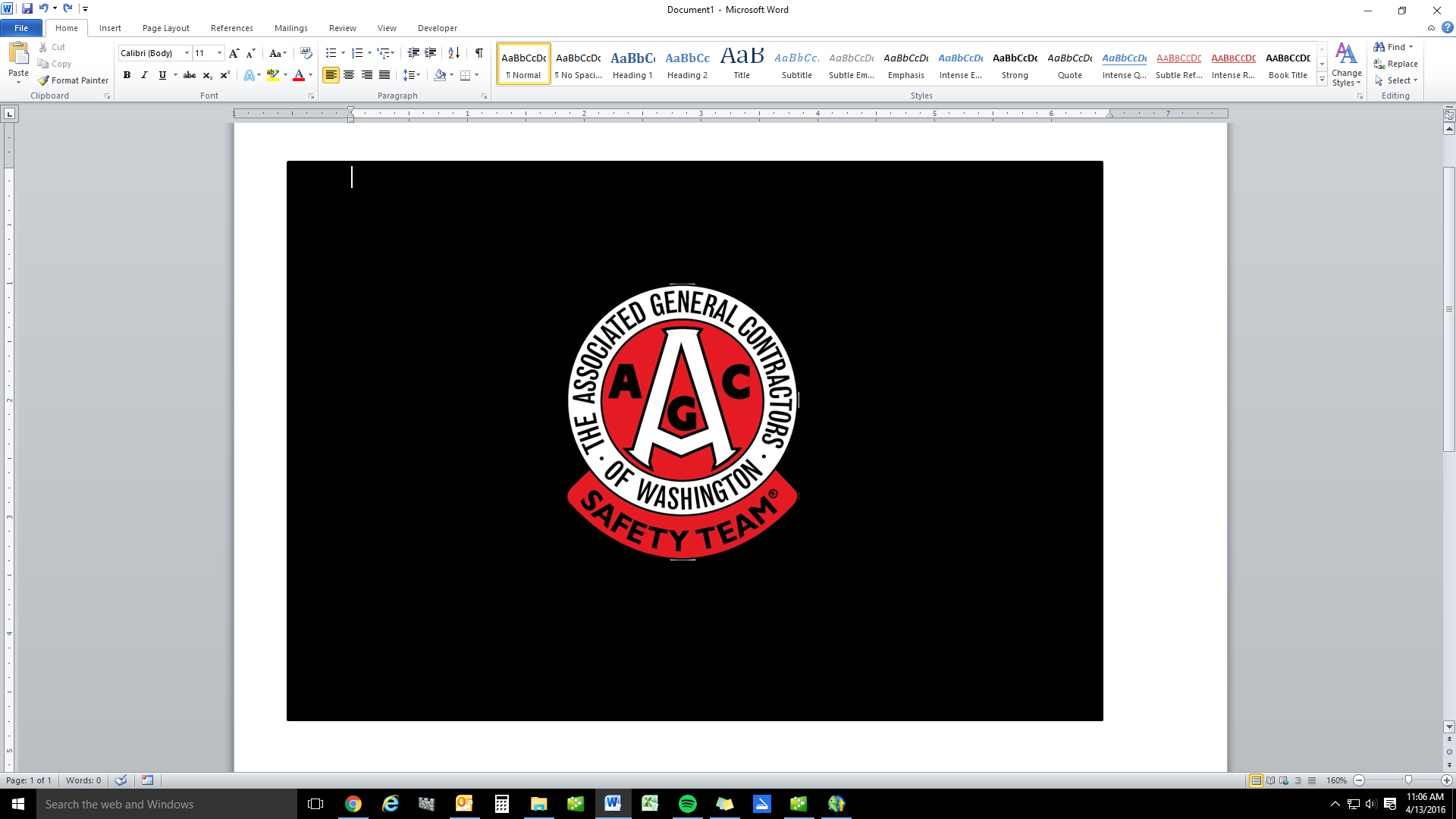The image size is (1456, 819).
Task: Click the Shrink Font icon
Action: tap(251, 53)
